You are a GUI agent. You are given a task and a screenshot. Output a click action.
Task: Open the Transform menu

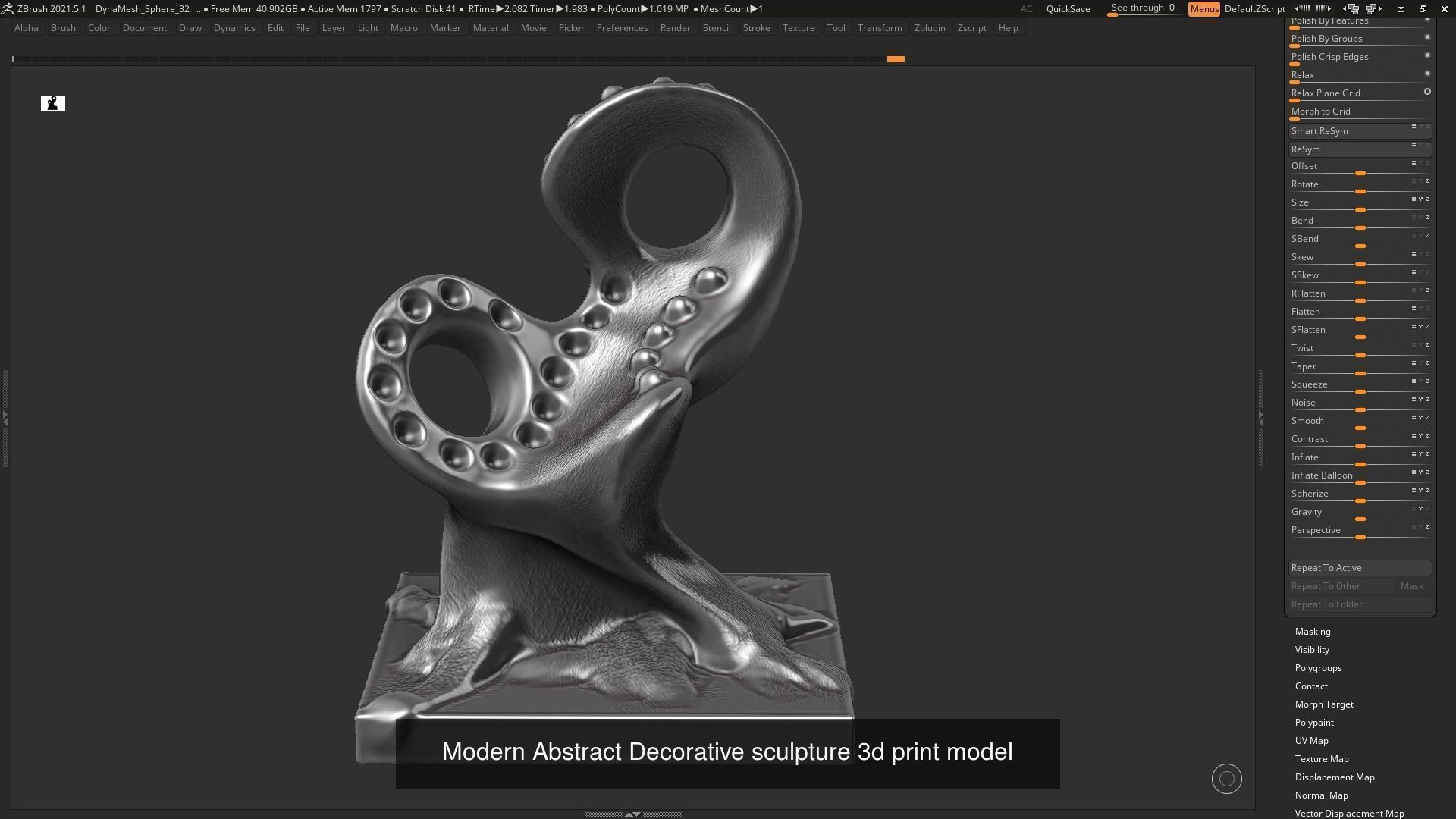[x=880, y=28]
